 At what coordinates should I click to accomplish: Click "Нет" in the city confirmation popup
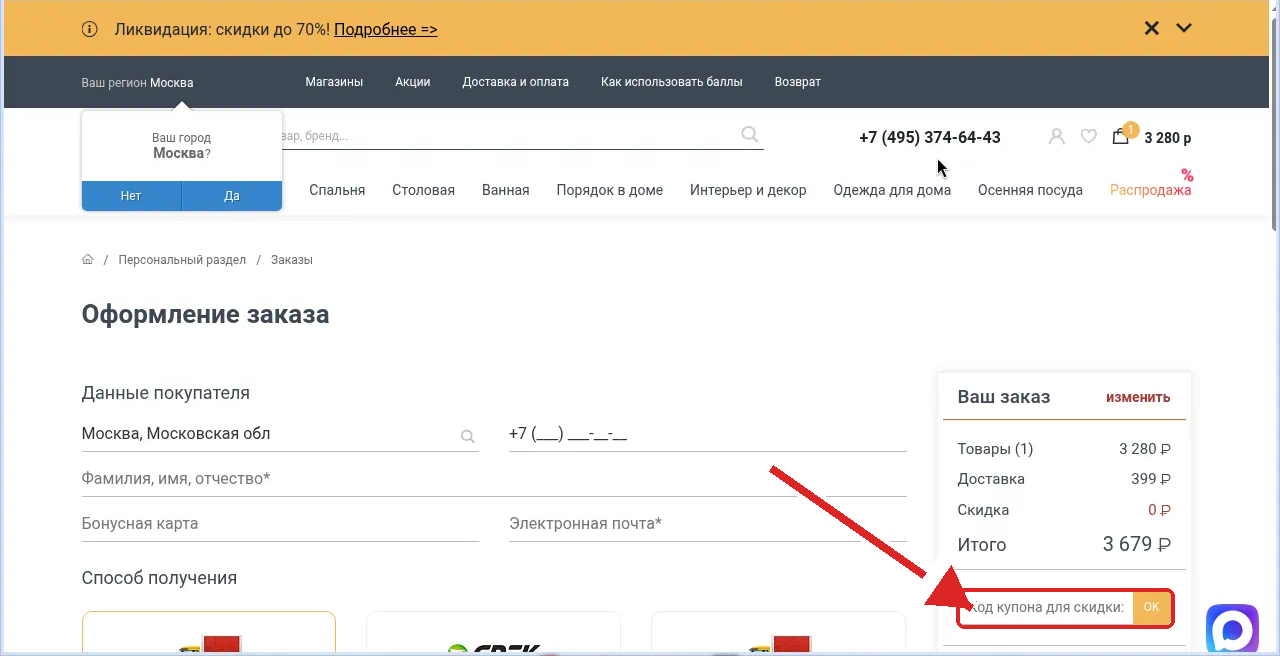pos(131,196)
